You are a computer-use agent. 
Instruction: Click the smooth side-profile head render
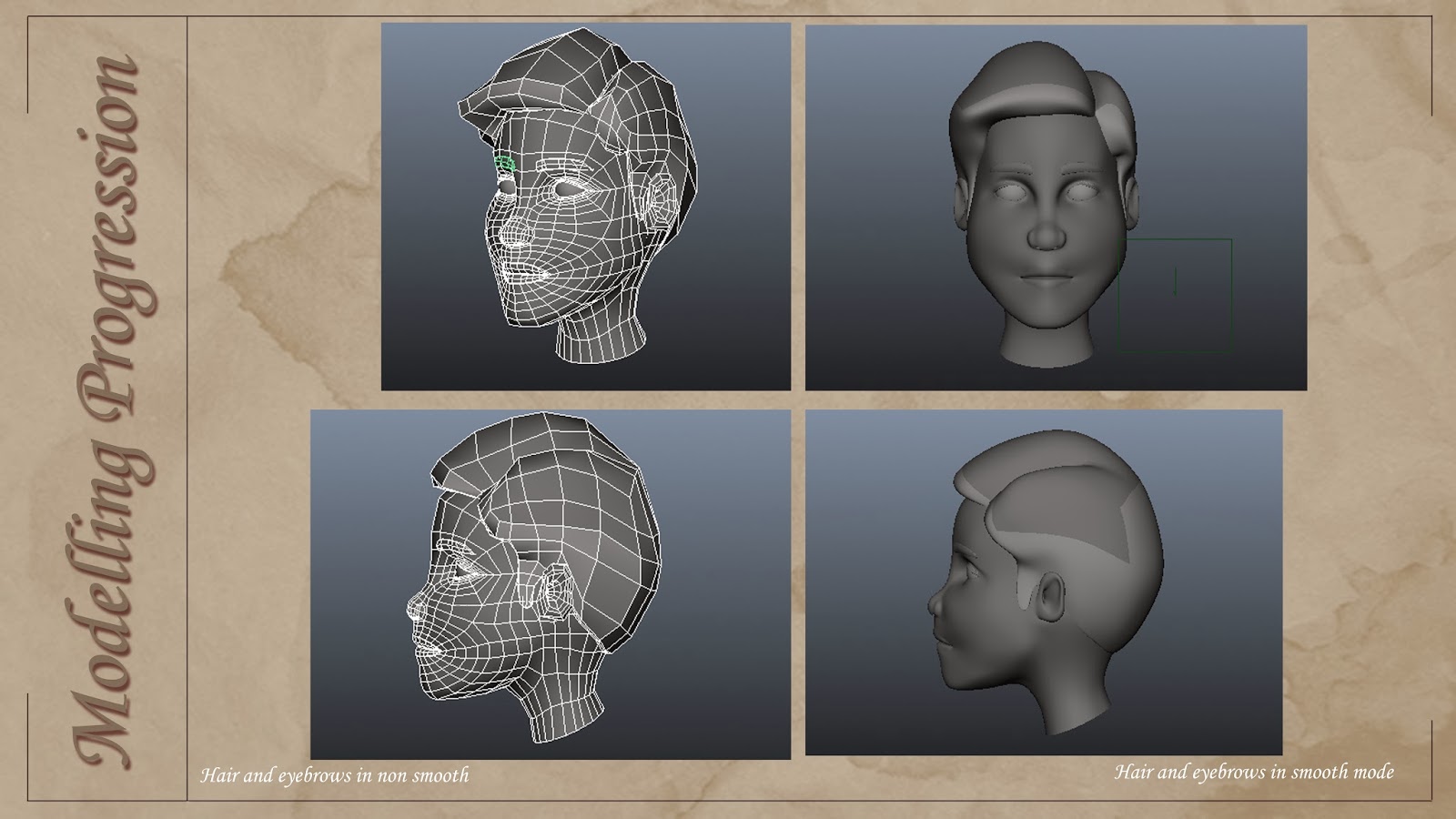(1044, 582)
